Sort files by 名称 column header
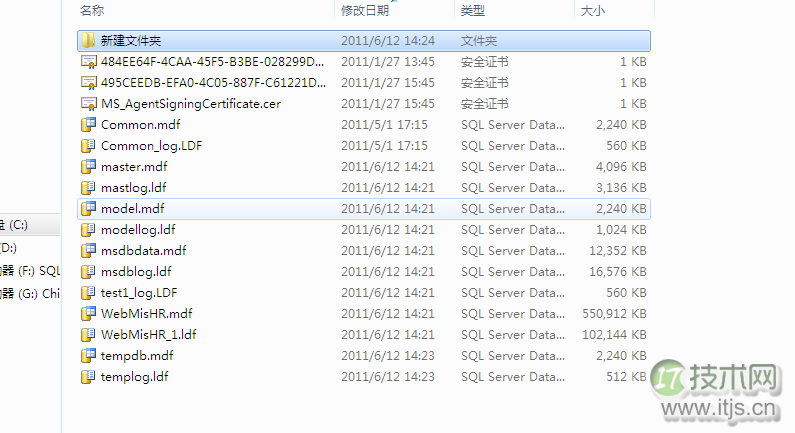 tap(92, 10)
